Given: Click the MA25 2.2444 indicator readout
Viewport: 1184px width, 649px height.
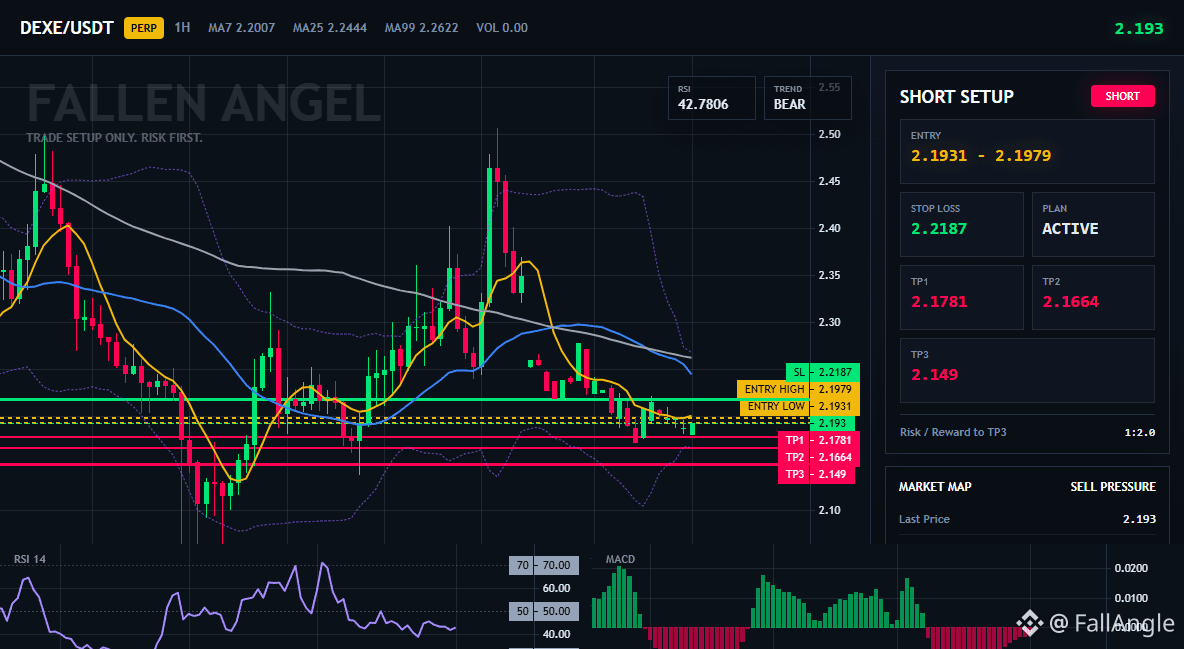Looking at the screenshot, I should click(x=330, y=27).
